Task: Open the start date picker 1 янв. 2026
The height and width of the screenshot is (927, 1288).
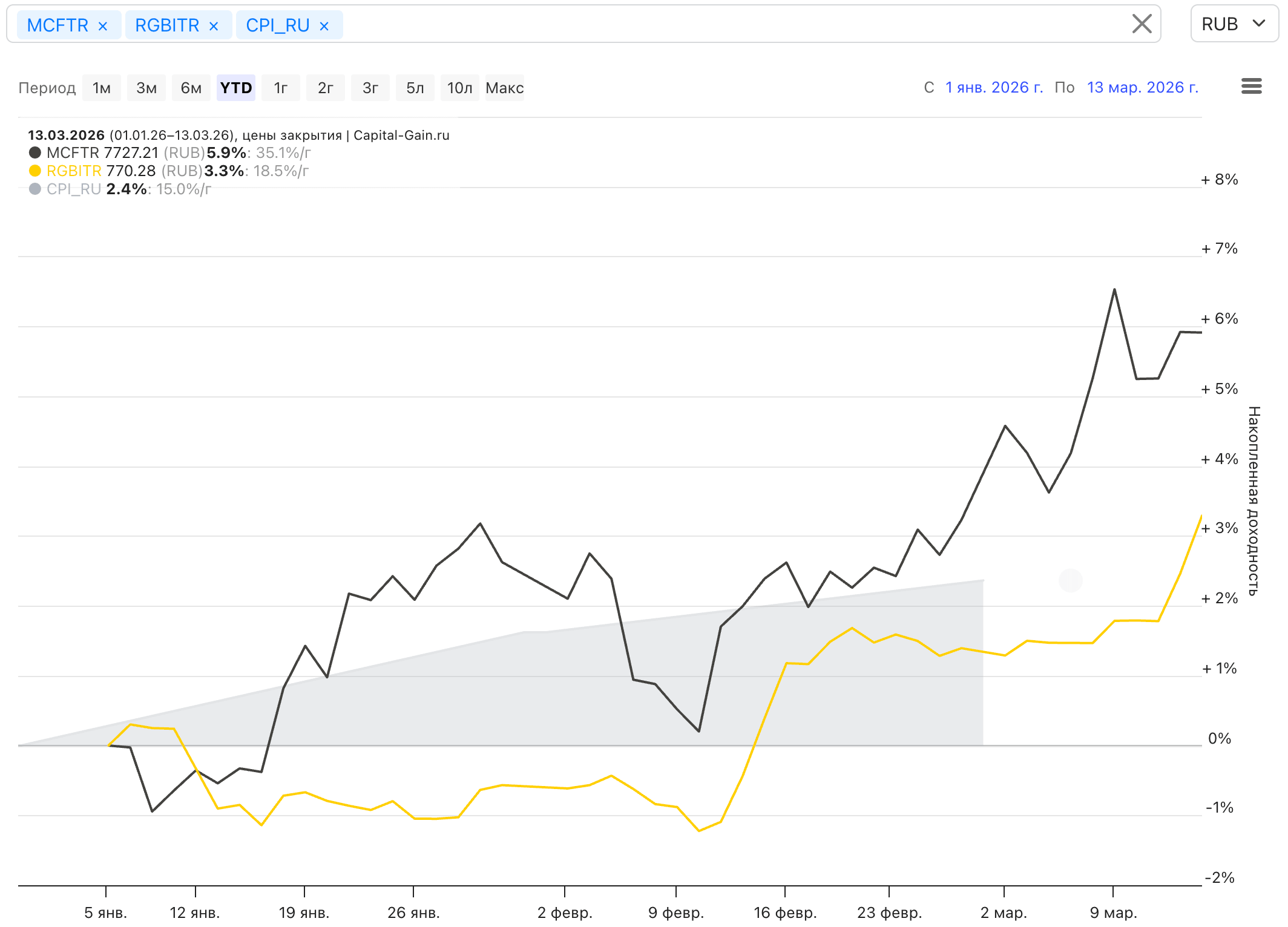Action: [x=994, y=88]
